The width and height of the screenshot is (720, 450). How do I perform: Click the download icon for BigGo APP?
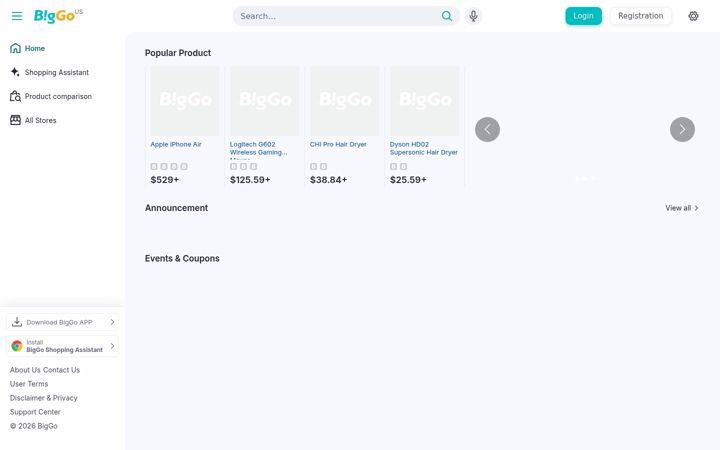tap(17, 322)
